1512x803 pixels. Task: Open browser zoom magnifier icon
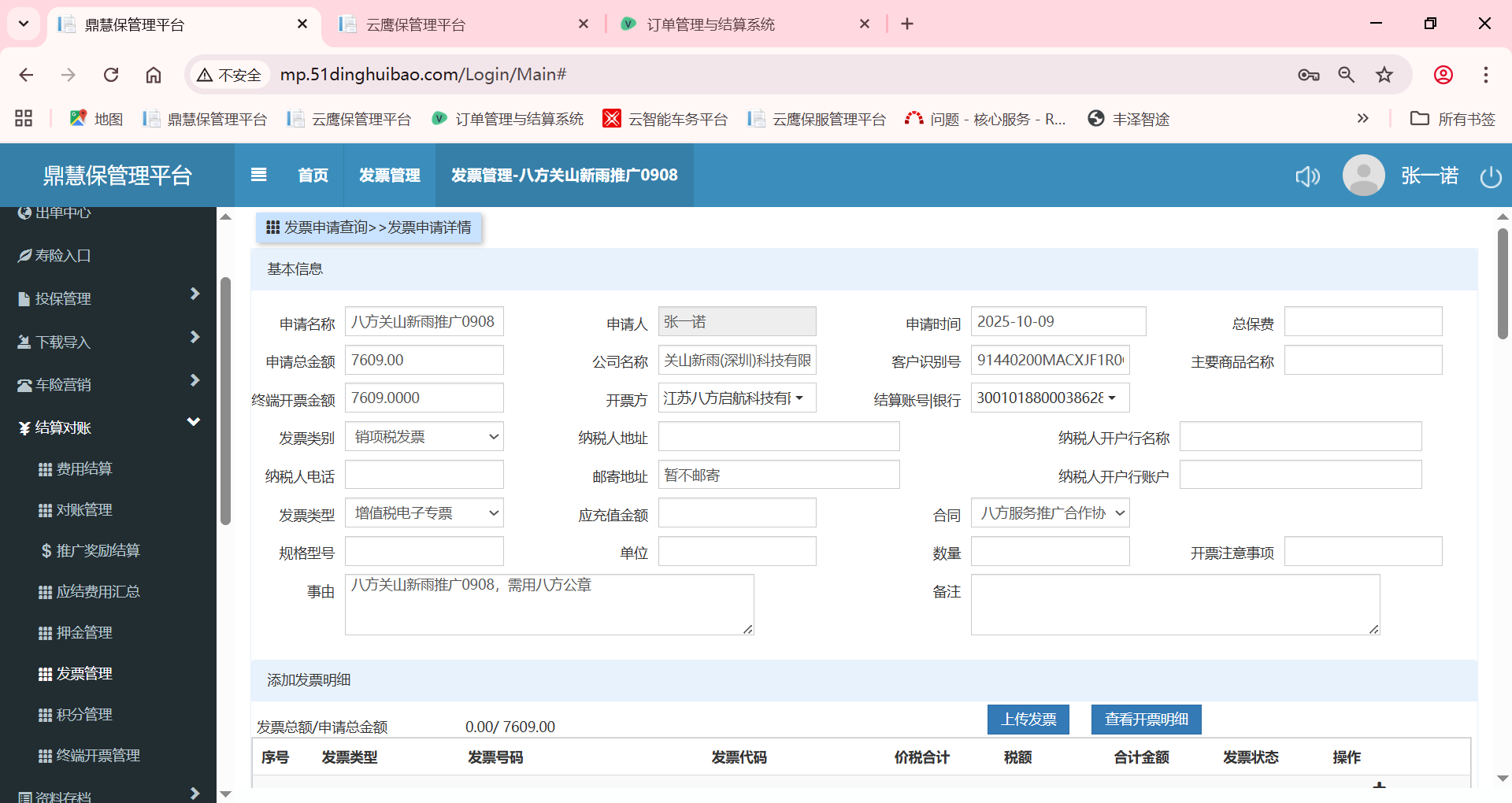(x=1346, y=75)
